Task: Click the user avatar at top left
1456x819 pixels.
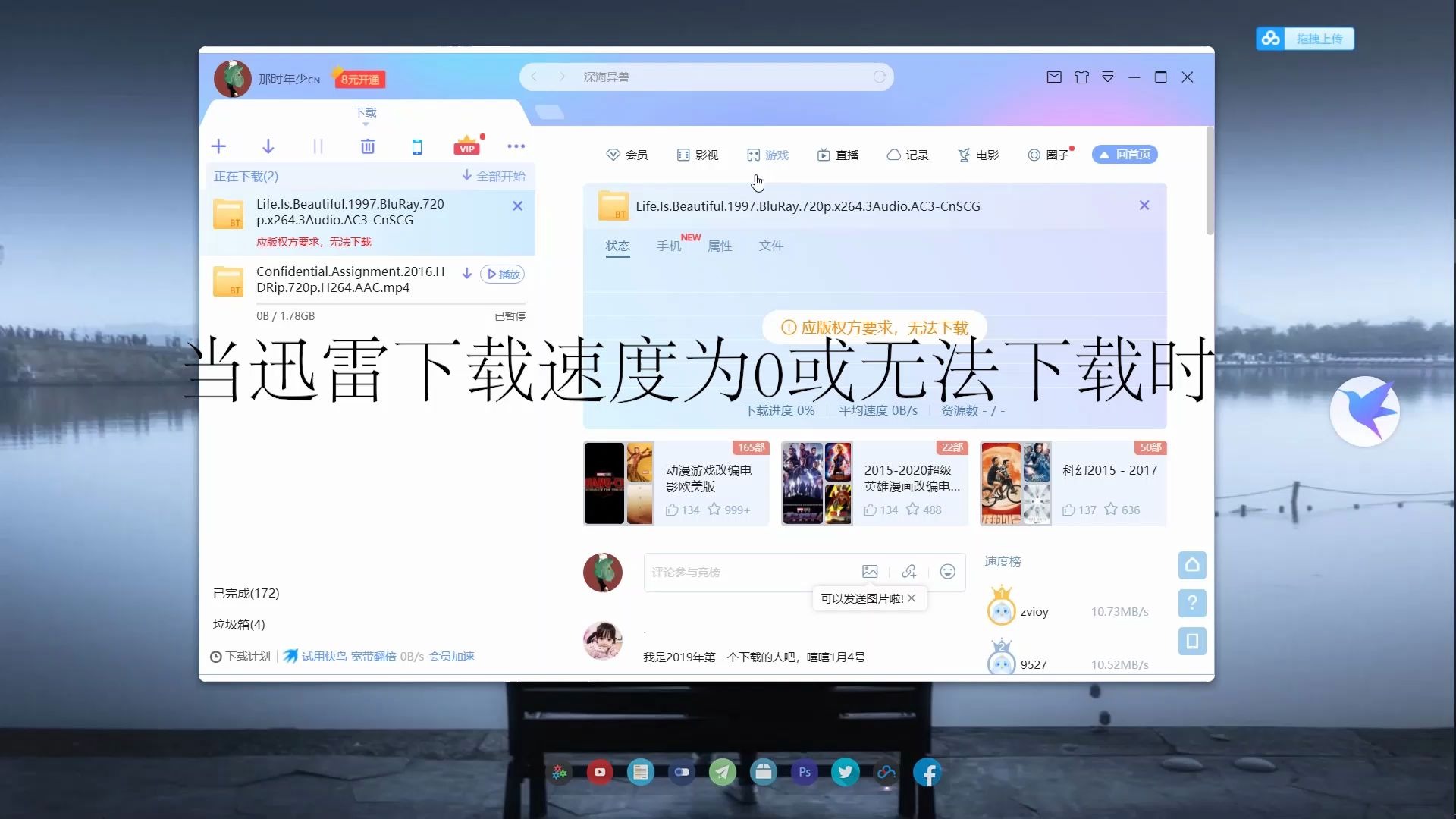Action: (x=233, y=79)
